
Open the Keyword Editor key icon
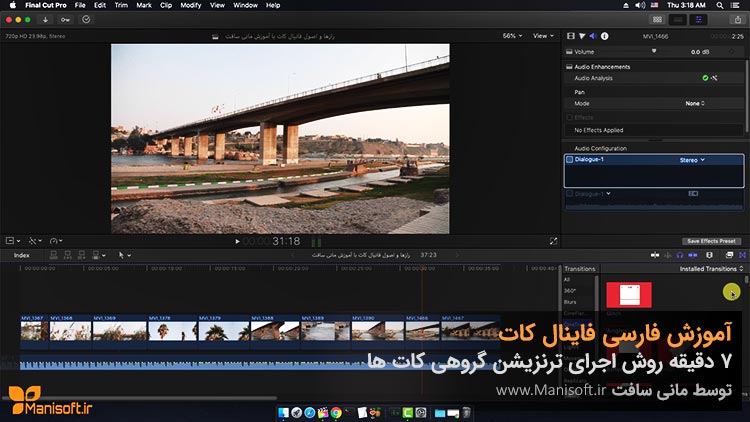coord(65,20)
